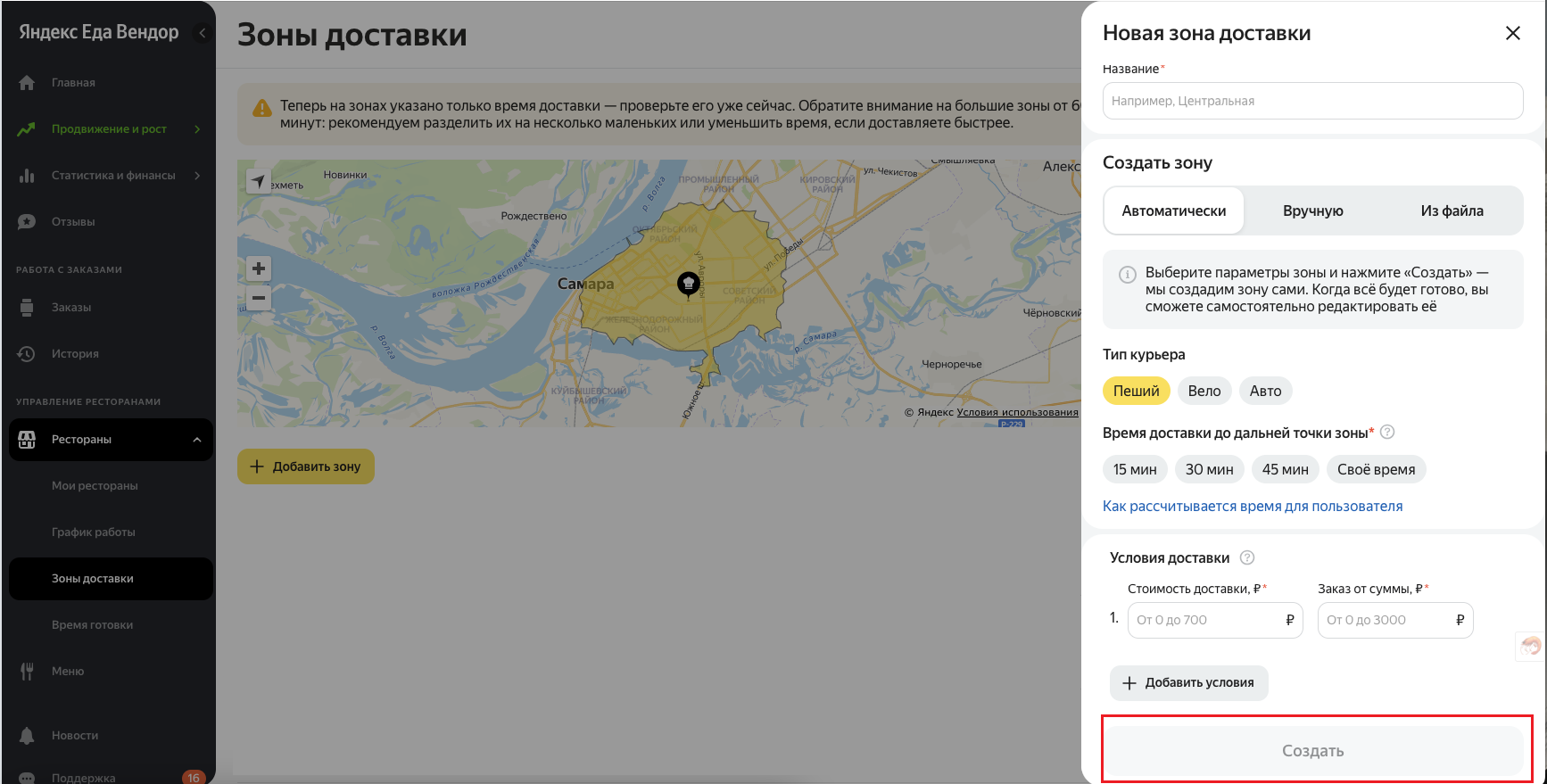Open the Главная home icon in the sidebar
The image size is (1547, 784).
click(27, 83)
